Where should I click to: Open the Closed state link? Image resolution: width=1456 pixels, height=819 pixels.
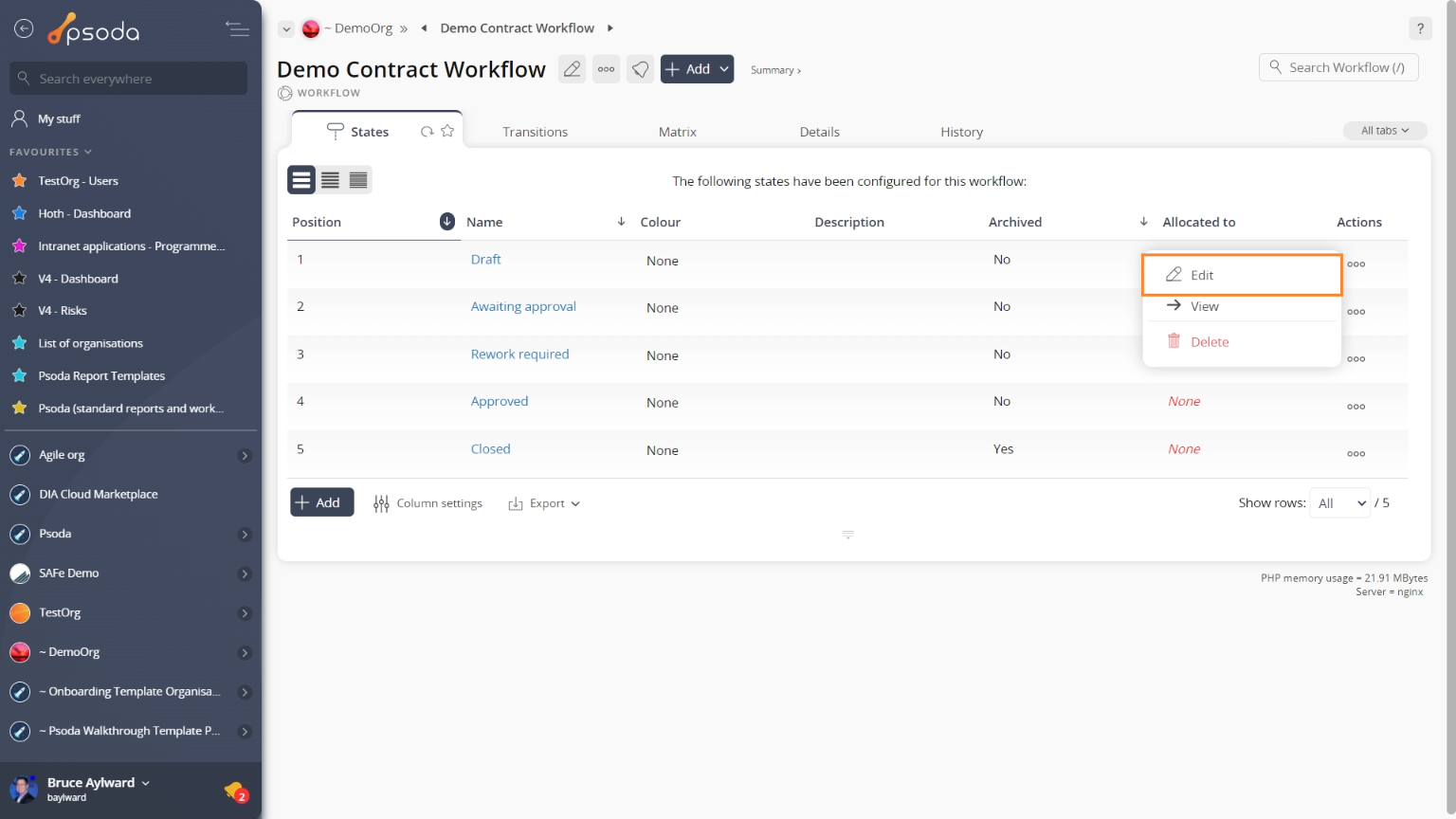click(x=491, y=448)
